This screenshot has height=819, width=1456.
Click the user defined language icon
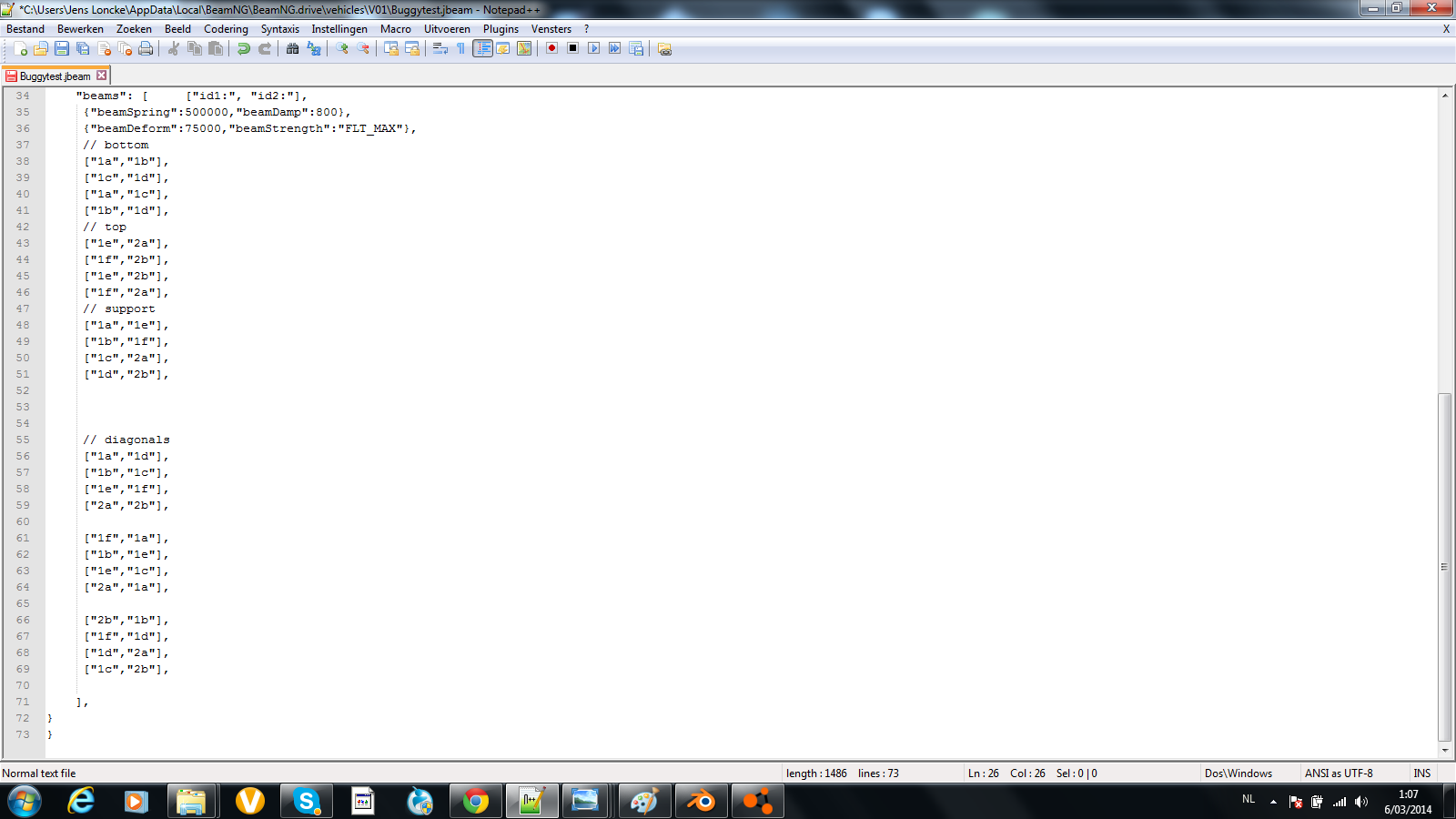[503, 49]
